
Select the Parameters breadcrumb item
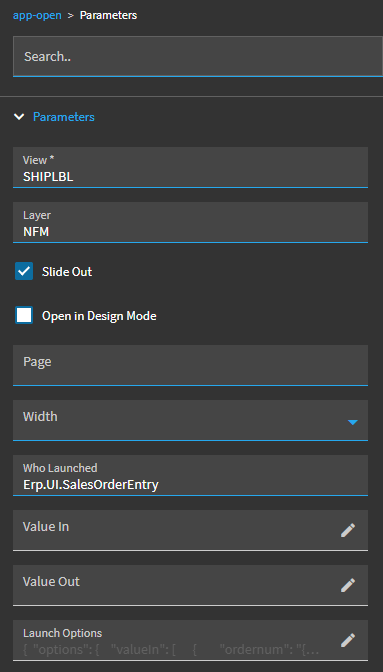108,15
